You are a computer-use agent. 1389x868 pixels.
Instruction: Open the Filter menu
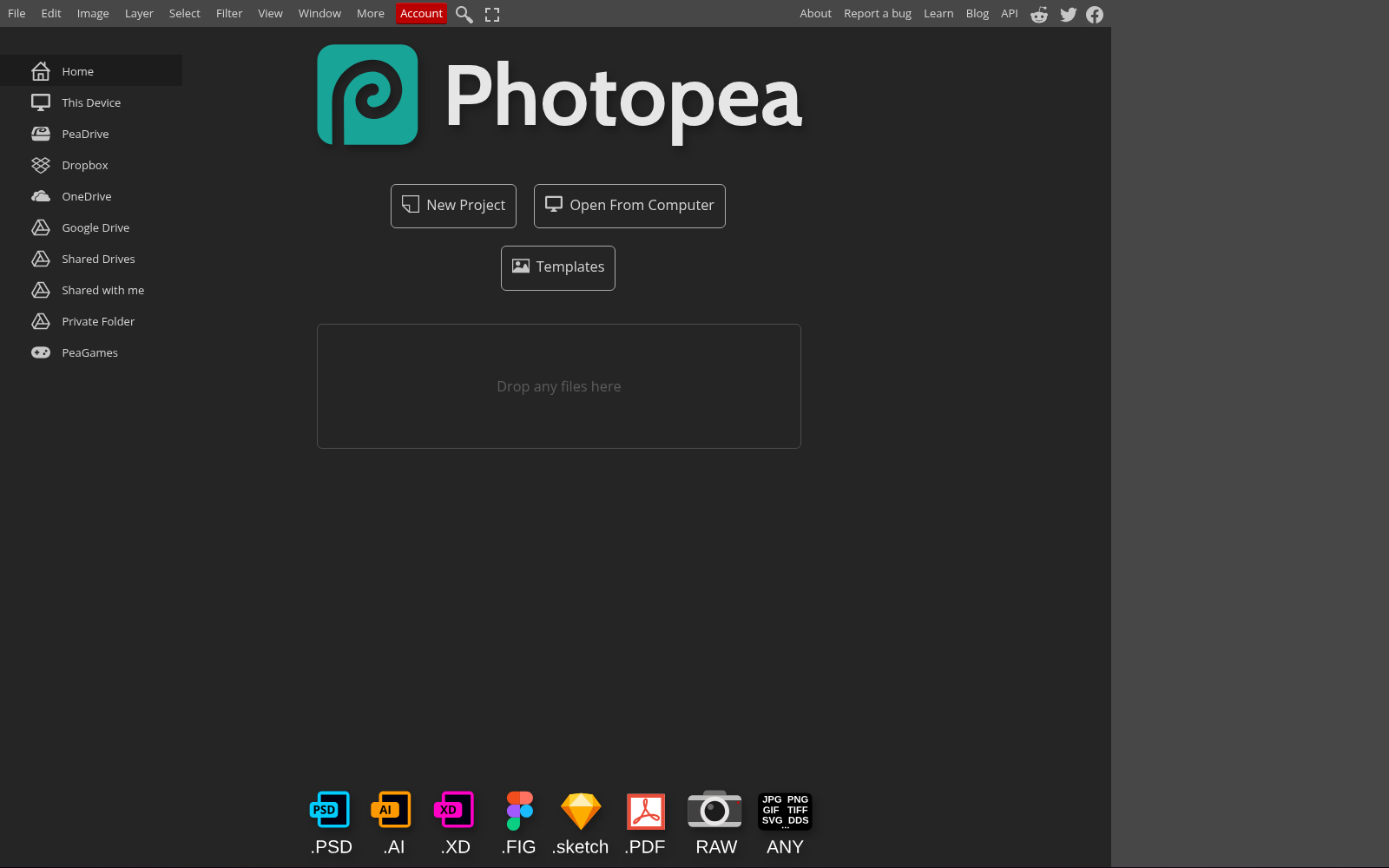(x=229, y=14)
